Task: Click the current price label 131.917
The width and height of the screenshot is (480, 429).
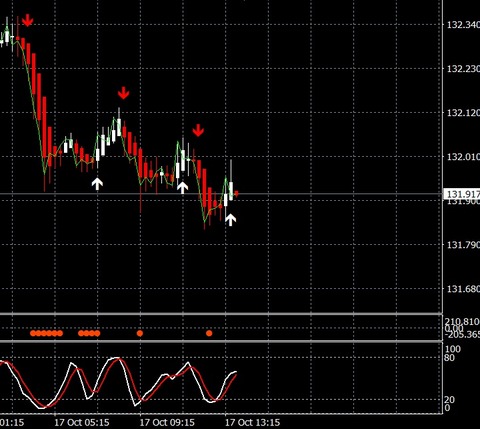Action: tap(462, 194)
